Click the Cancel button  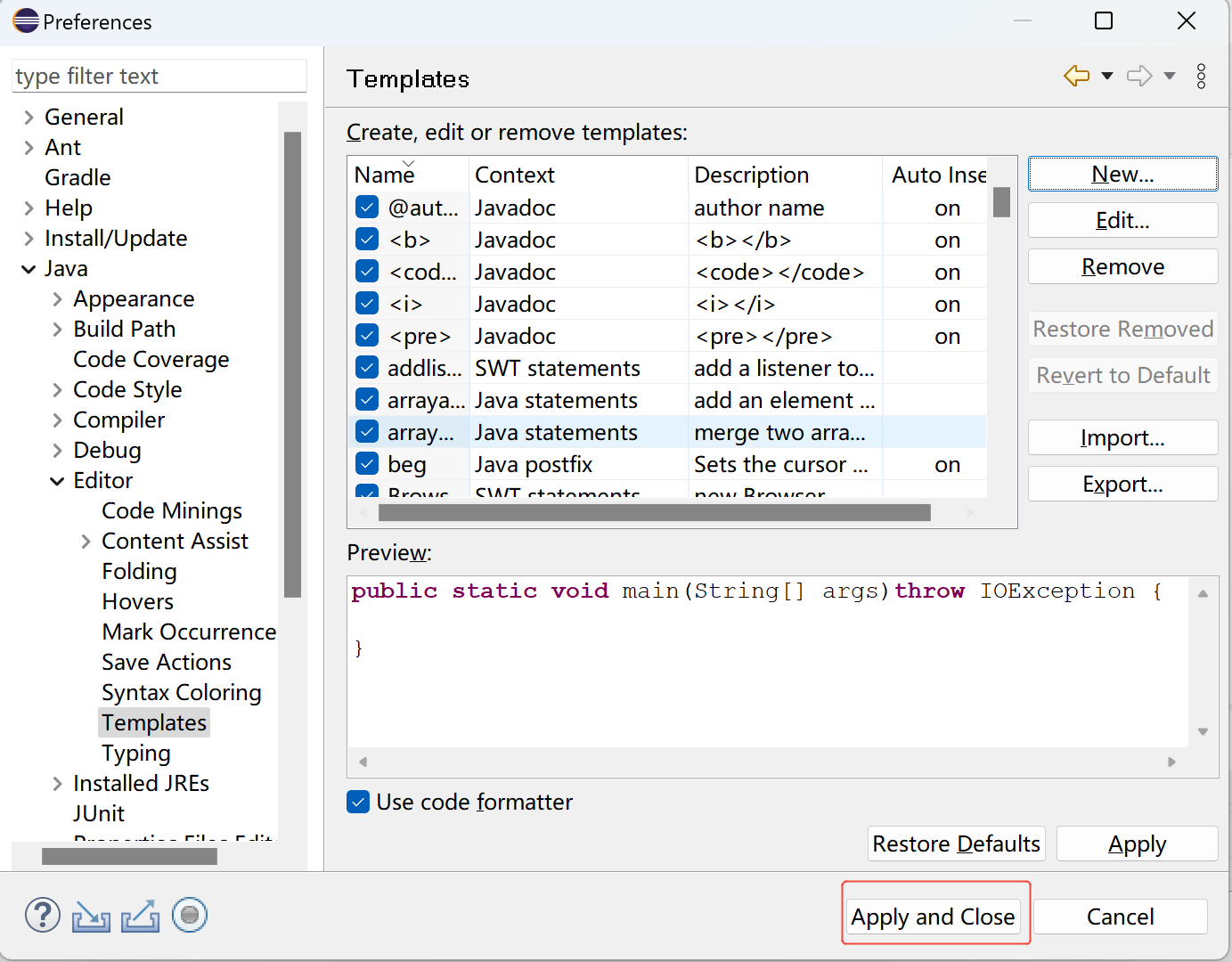(1120, 917)
